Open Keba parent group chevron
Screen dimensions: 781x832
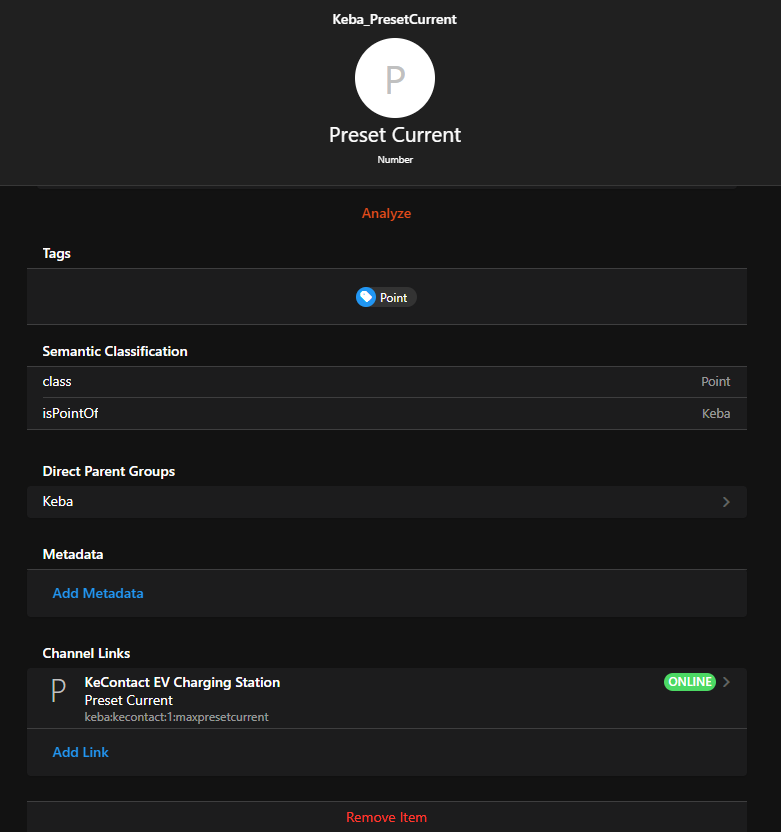click(x=726, y=502)
